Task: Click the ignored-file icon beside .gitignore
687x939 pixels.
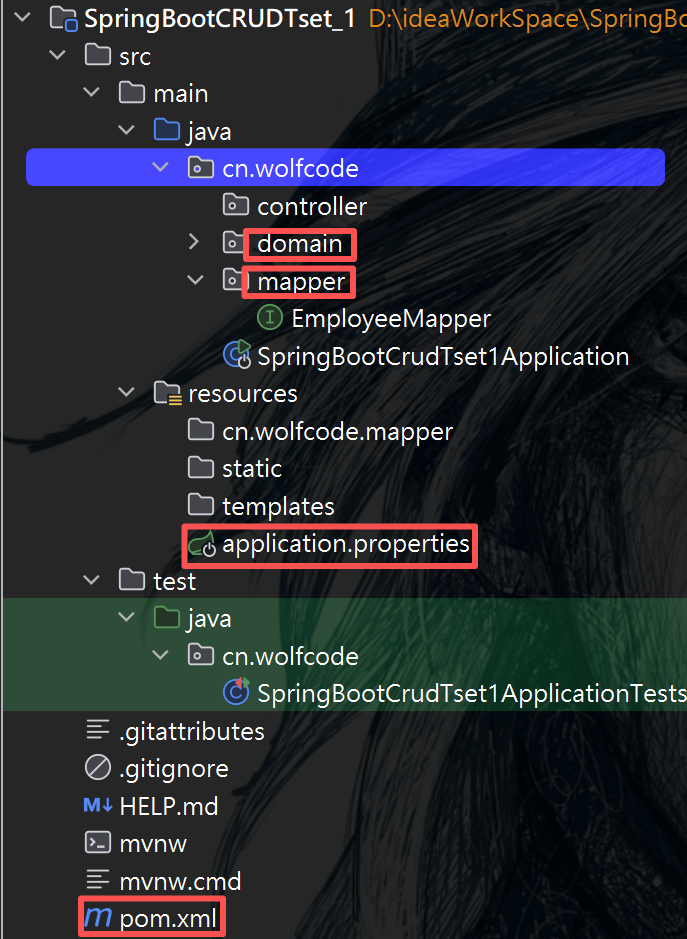Action: [x=97, y=767]
